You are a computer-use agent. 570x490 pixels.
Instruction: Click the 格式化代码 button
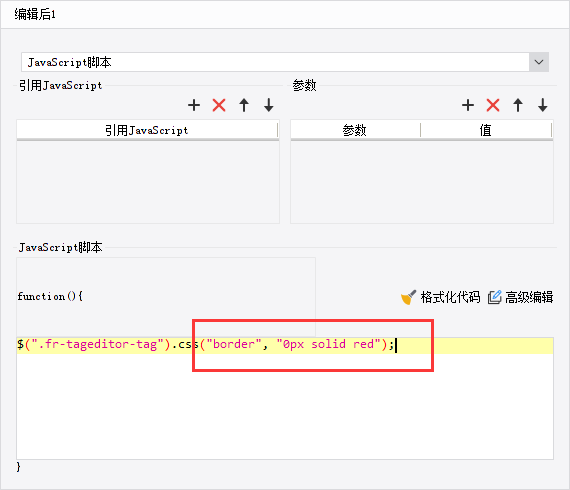click(x=441, y=297)
